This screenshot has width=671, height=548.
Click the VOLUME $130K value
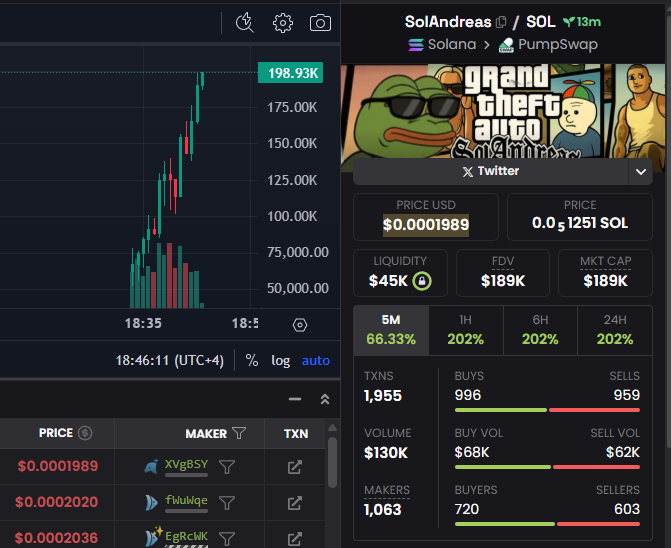[x=386, y=453]
